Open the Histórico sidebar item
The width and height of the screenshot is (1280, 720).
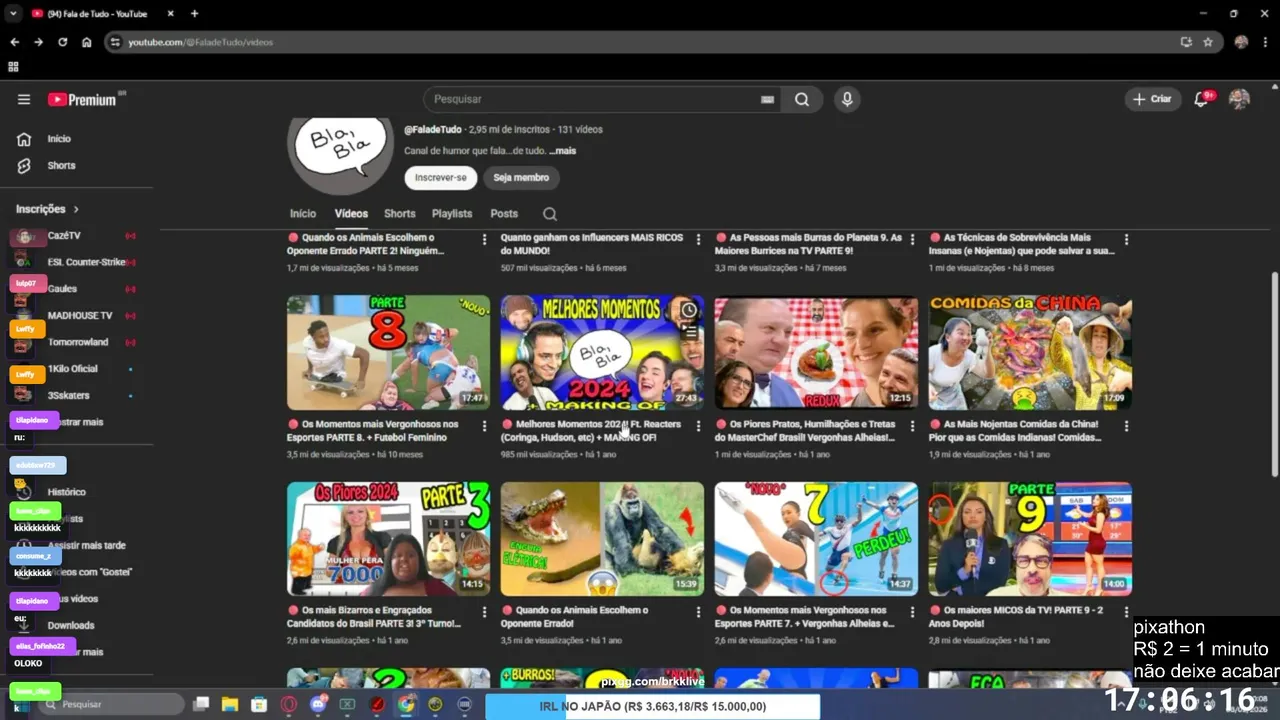point(67,492)
